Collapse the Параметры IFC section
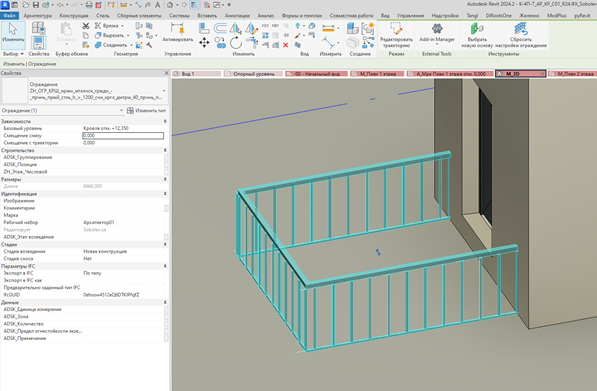Screen dimensions: 597x391 (x=165, y=266)
